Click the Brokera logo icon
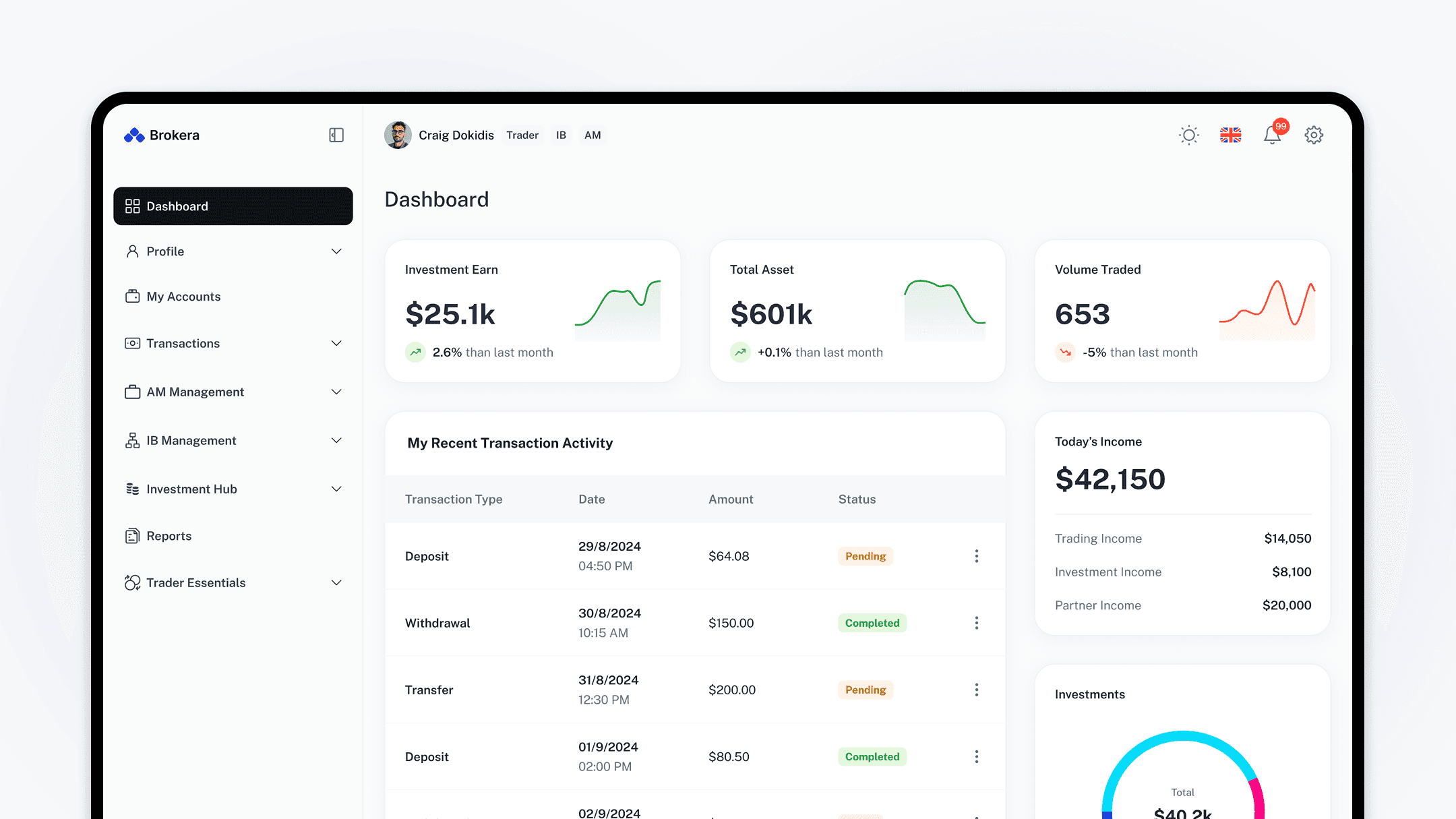This screenshot has width=1456, height=819. click(133, 135)
